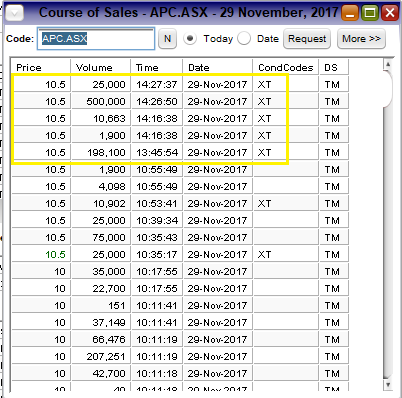This screenshot has height=398, width=402.
Task: Select volume cell 22,700
Action: click(100, 289)
